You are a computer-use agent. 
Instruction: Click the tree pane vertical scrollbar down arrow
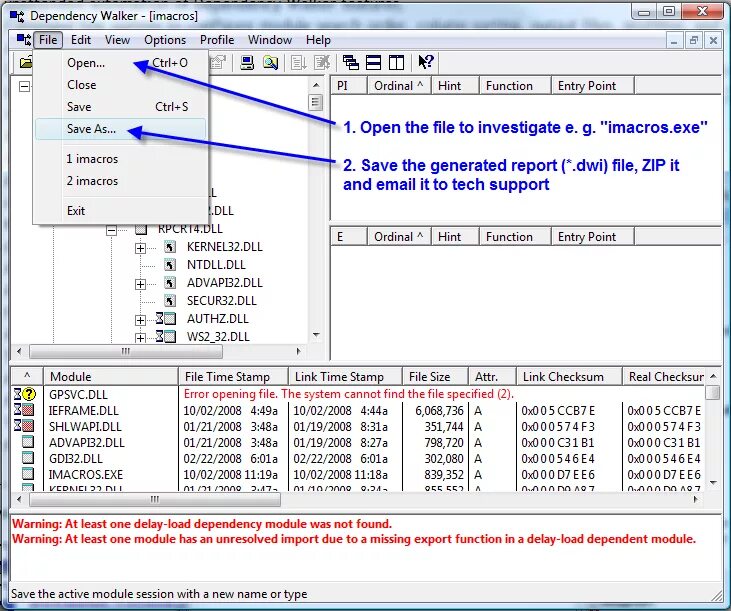pos(316,335)
